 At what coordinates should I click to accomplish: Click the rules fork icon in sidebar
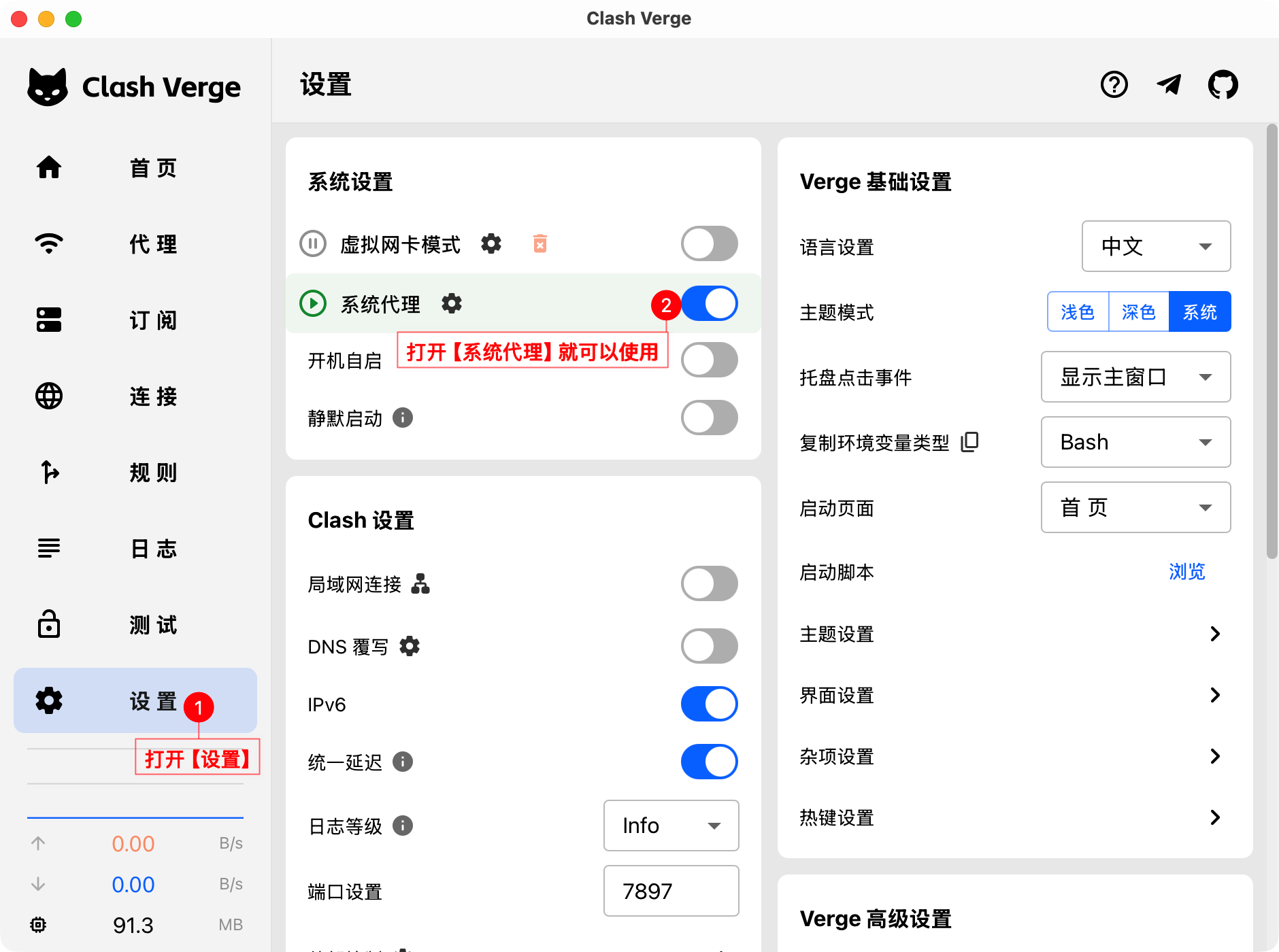tap(49, 472)
